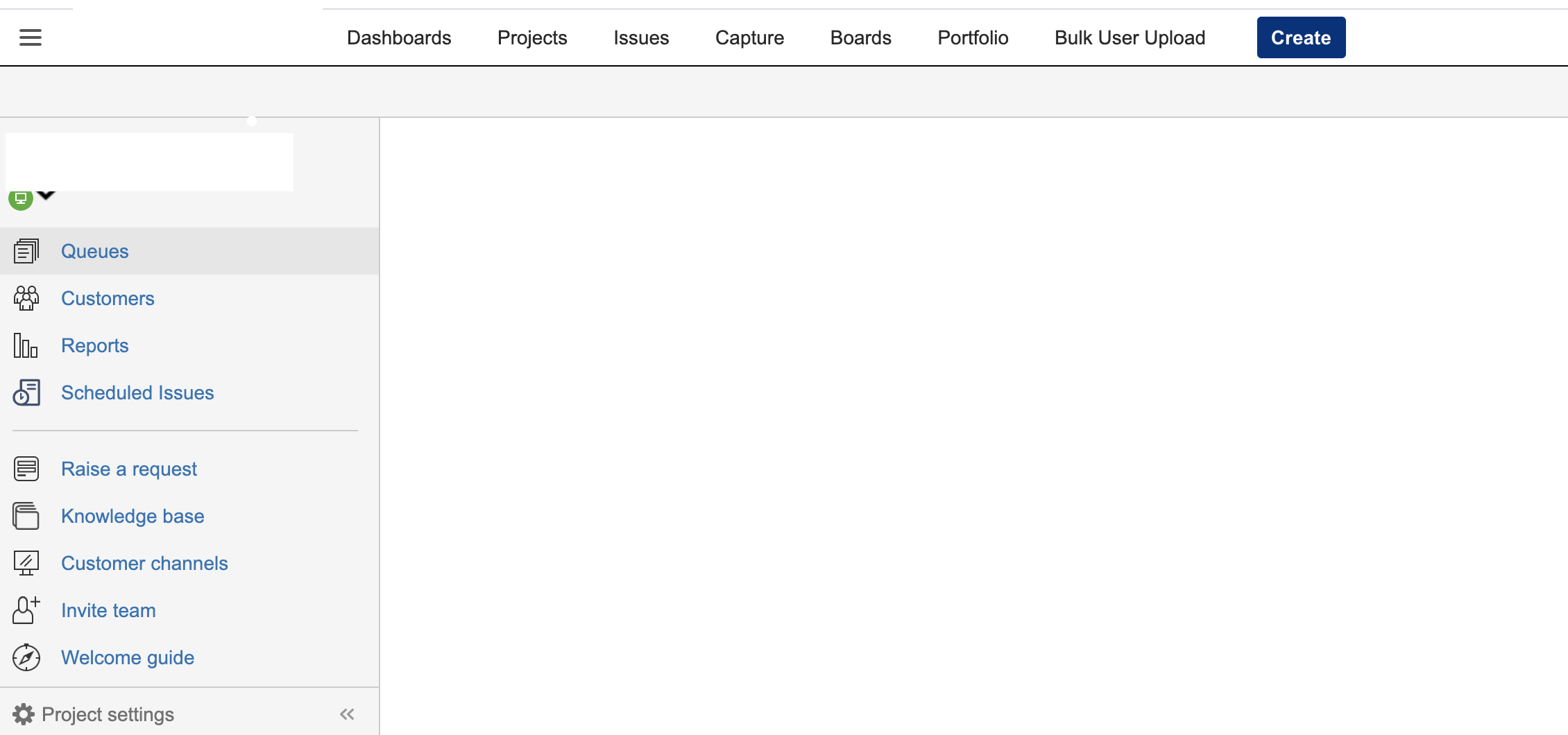Click the Raise a request icon
Viewport: 1568px width, 735px height.
(26, 468)
